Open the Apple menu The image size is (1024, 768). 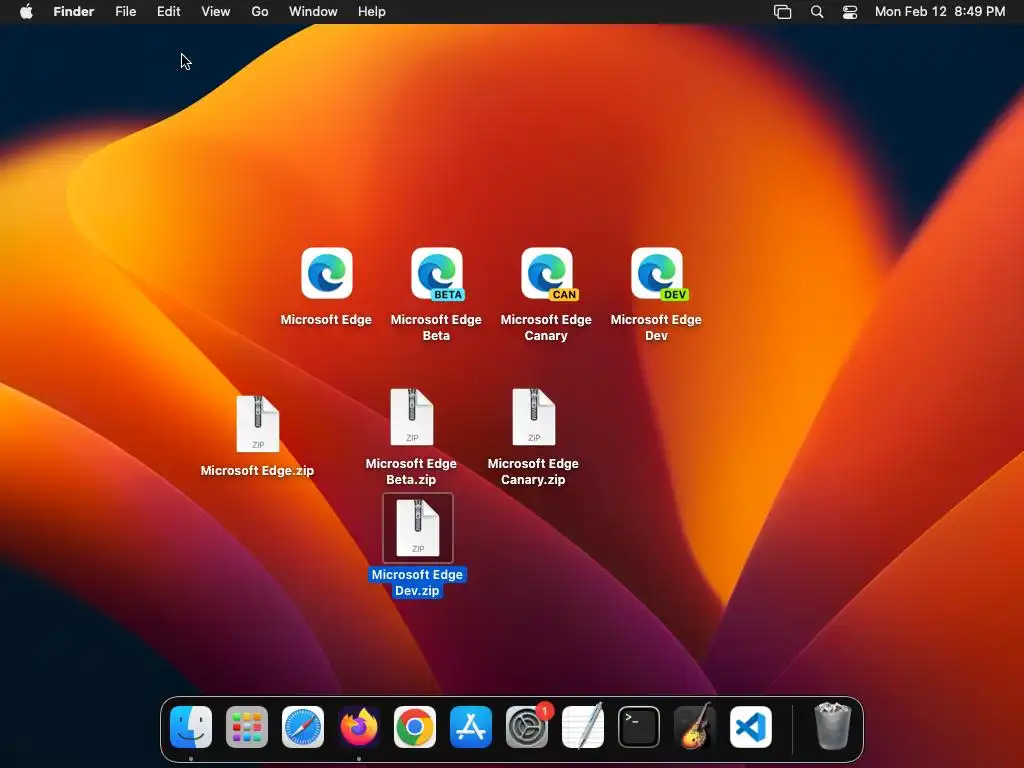click(x=26, y=12)
